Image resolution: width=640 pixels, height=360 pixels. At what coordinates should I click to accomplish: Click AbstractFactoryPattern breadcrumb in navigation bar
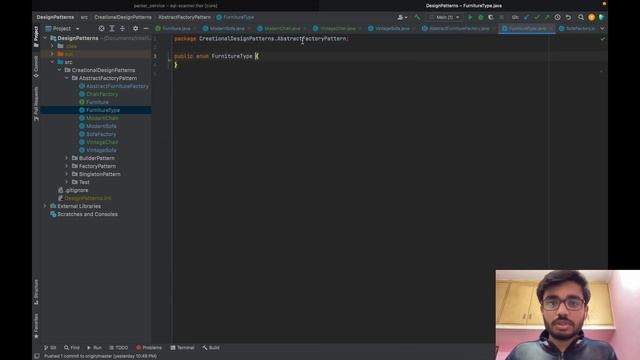click(x=184, y=17)
